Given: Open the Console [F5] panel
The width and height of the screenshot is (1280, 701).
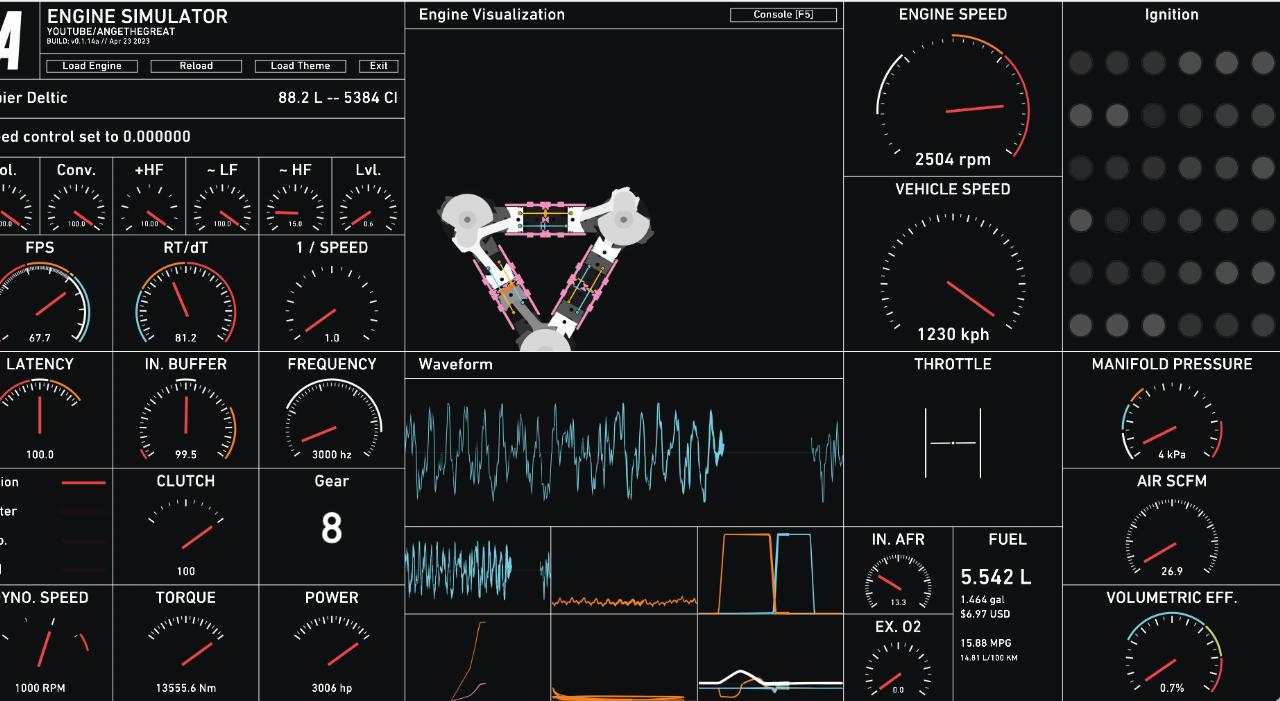Looking at the screenshot, I should (x=783, y=15).
